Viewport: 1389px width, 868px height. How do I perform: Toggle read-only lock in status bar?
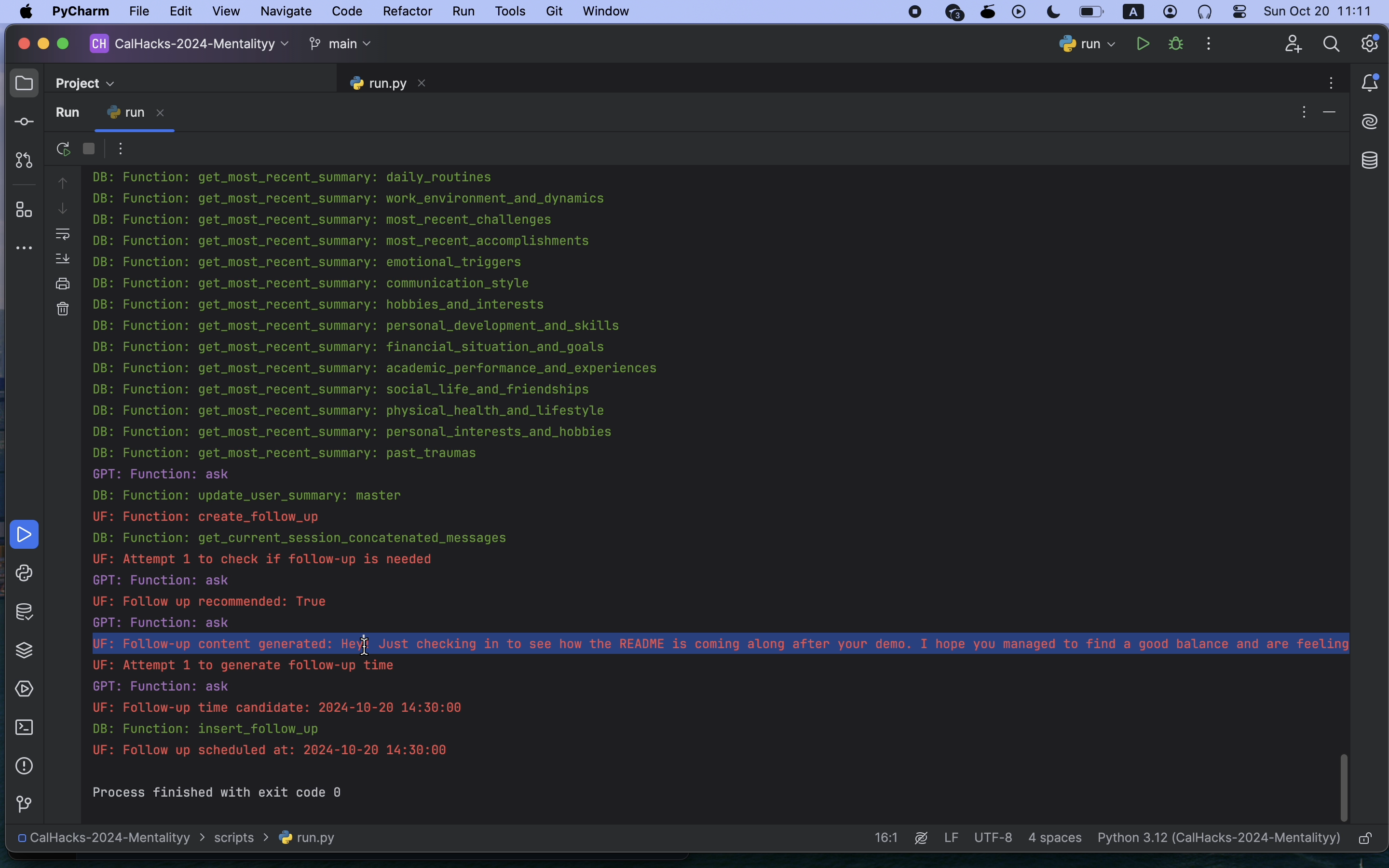point(1366,839)
